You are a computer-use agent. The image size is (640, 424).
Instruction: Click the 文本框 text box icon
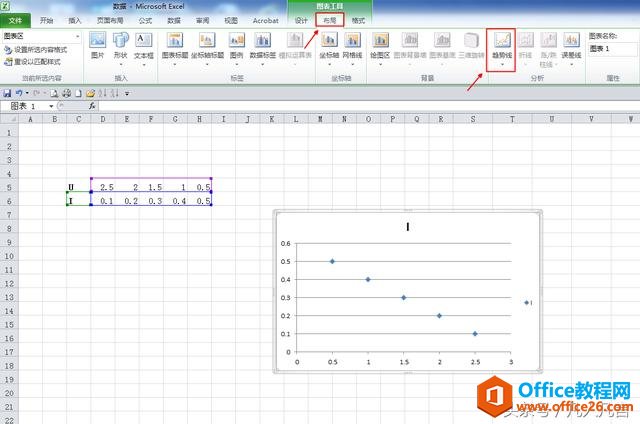pyautogui.click(x=144, y=40)
